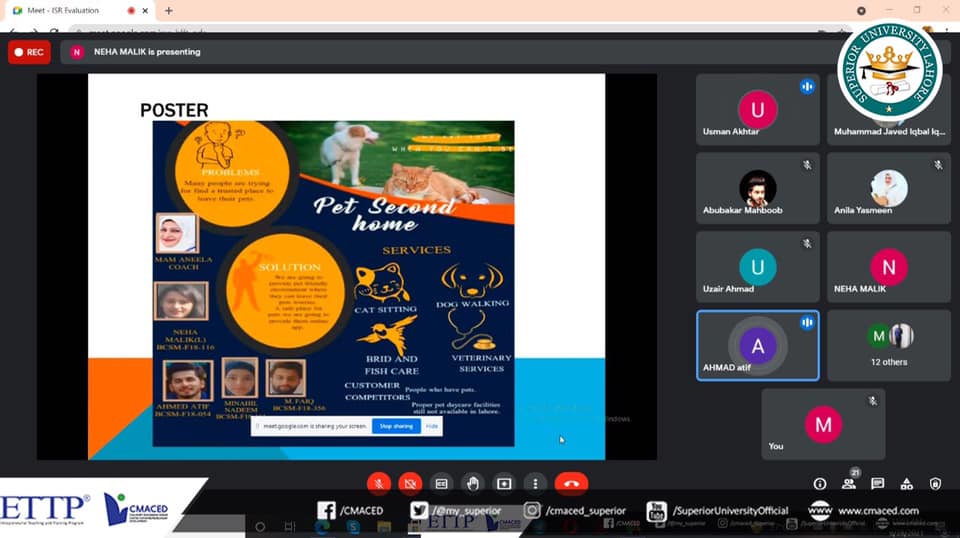Unmute the microphone in the call bar
960x538 pixels.
point(379,483)
